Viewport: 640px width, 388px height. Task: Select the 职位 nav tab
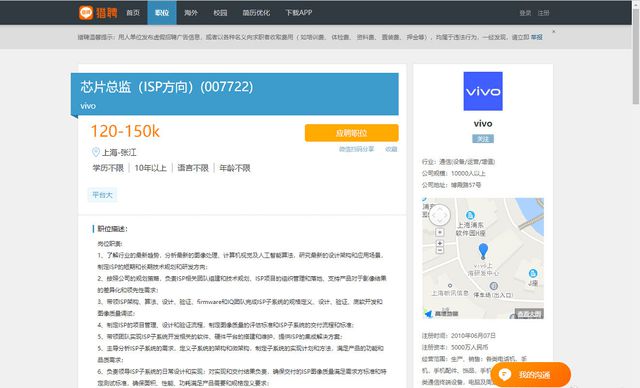(162, 13)
